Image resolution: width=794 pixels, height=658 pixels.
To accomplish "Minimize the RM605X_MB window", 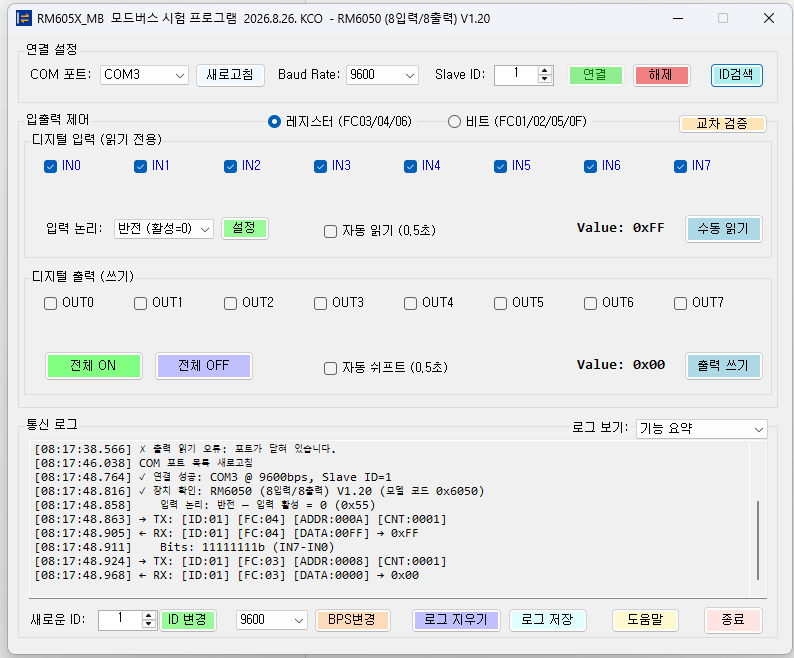I will click(x=679, y=18).
